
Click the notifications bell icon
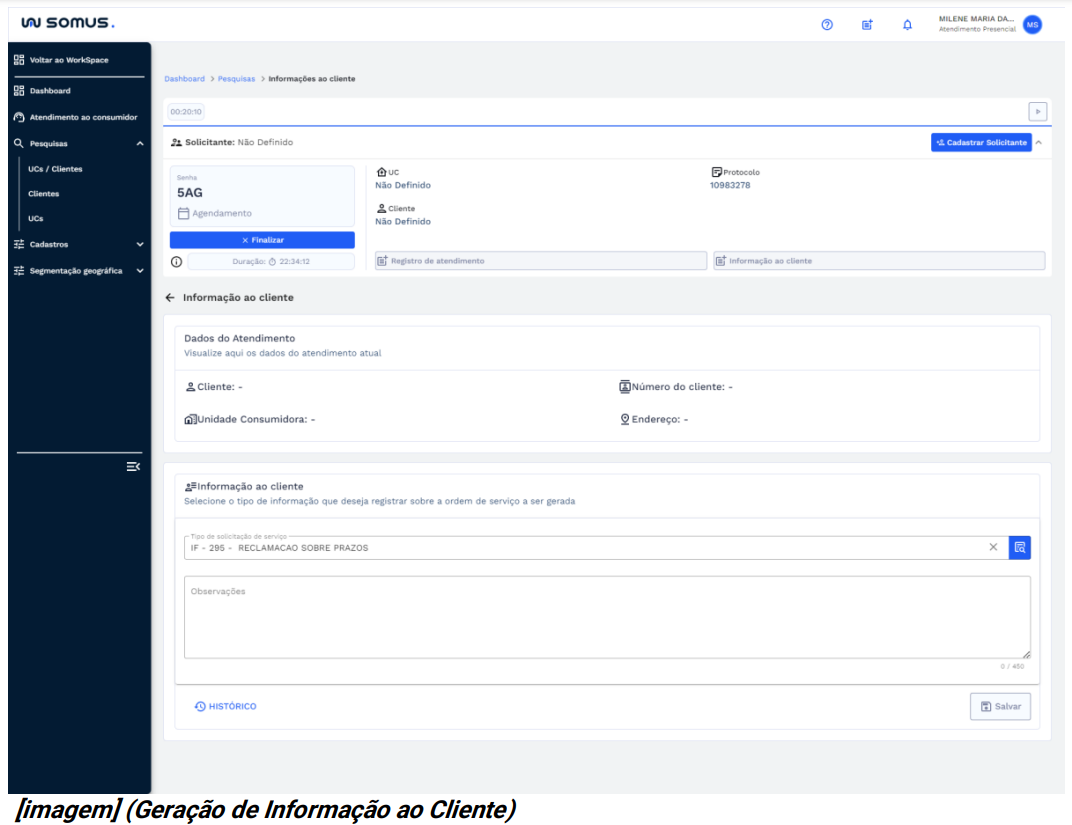point(907,25)
